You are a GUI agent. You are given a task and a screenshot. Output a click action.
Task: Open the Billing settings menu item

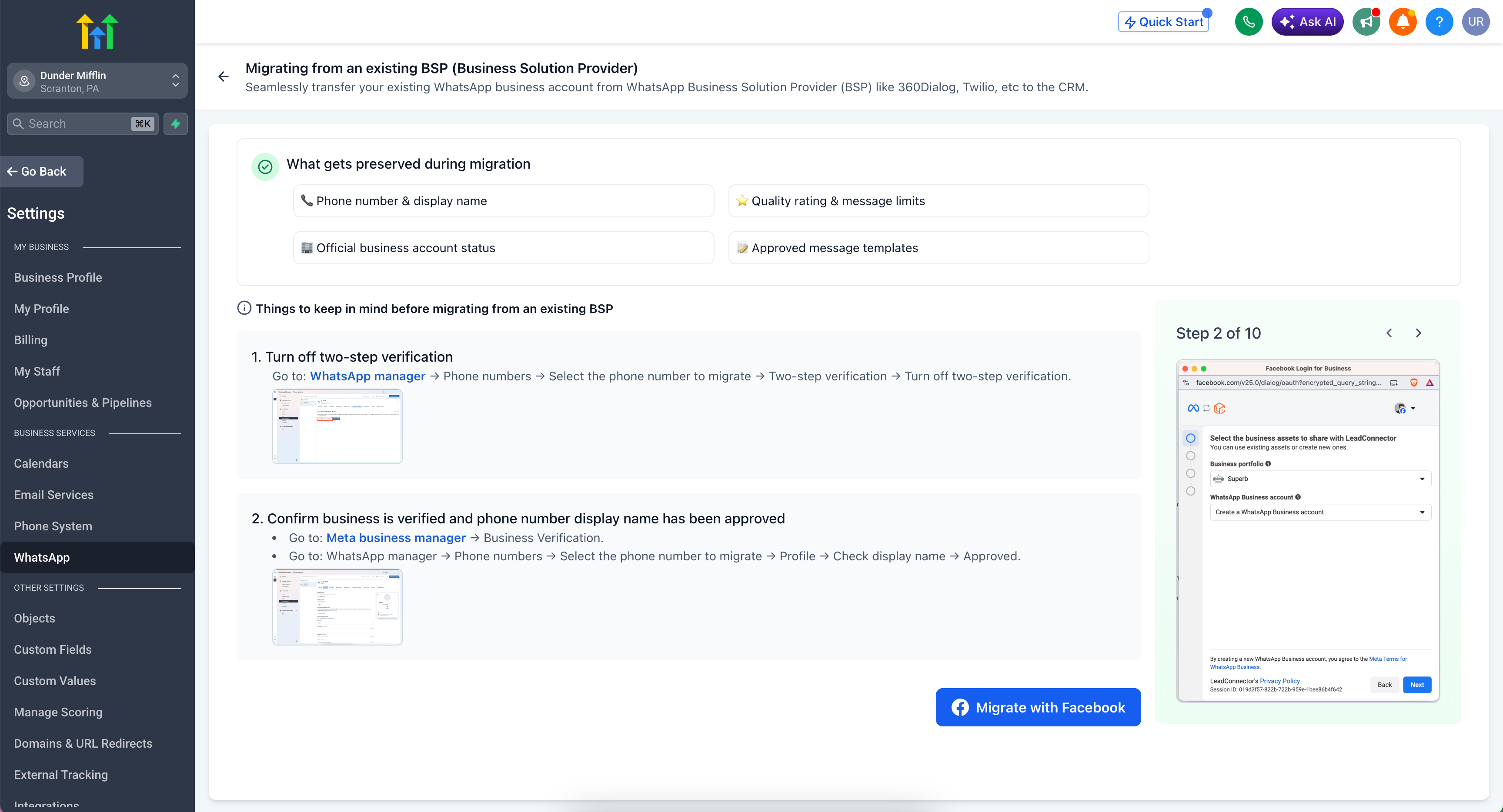pos(31,340)
